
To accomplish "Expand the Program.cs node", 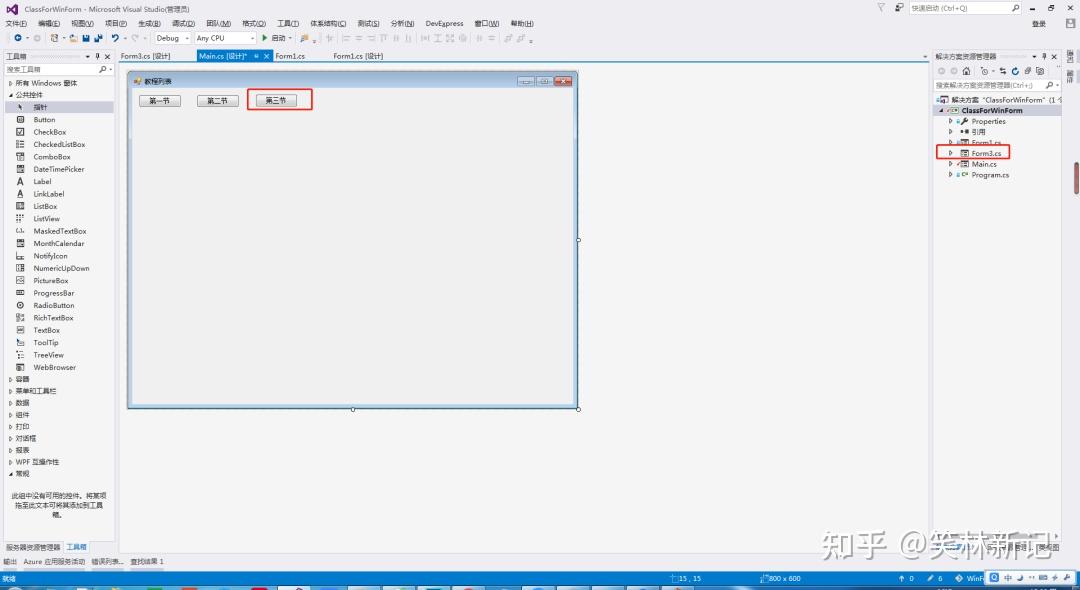I will pos(951,175).
